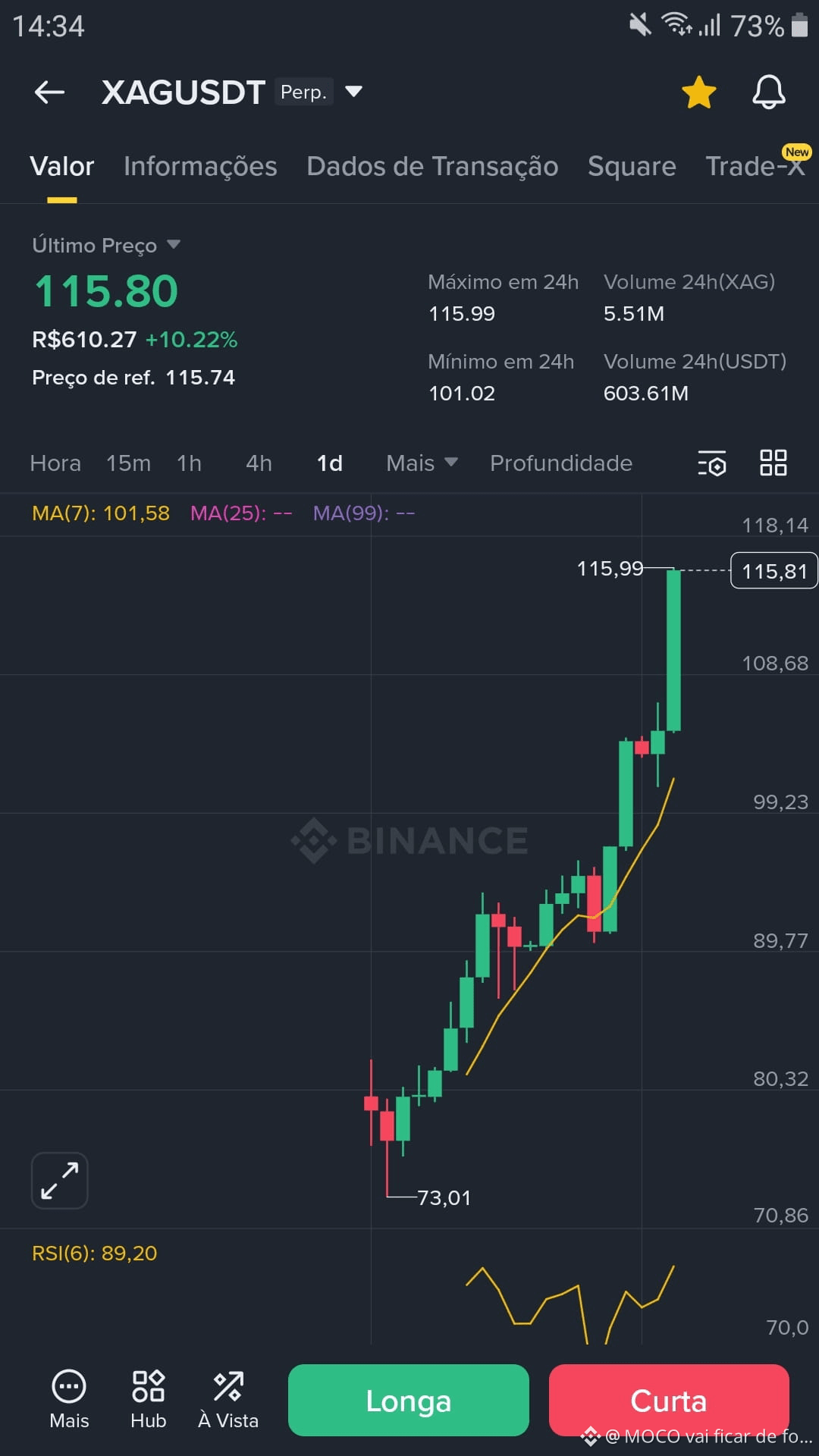Open the chart layout grid icon
This screenshot has width=819, height=1456.
[773, 463]
